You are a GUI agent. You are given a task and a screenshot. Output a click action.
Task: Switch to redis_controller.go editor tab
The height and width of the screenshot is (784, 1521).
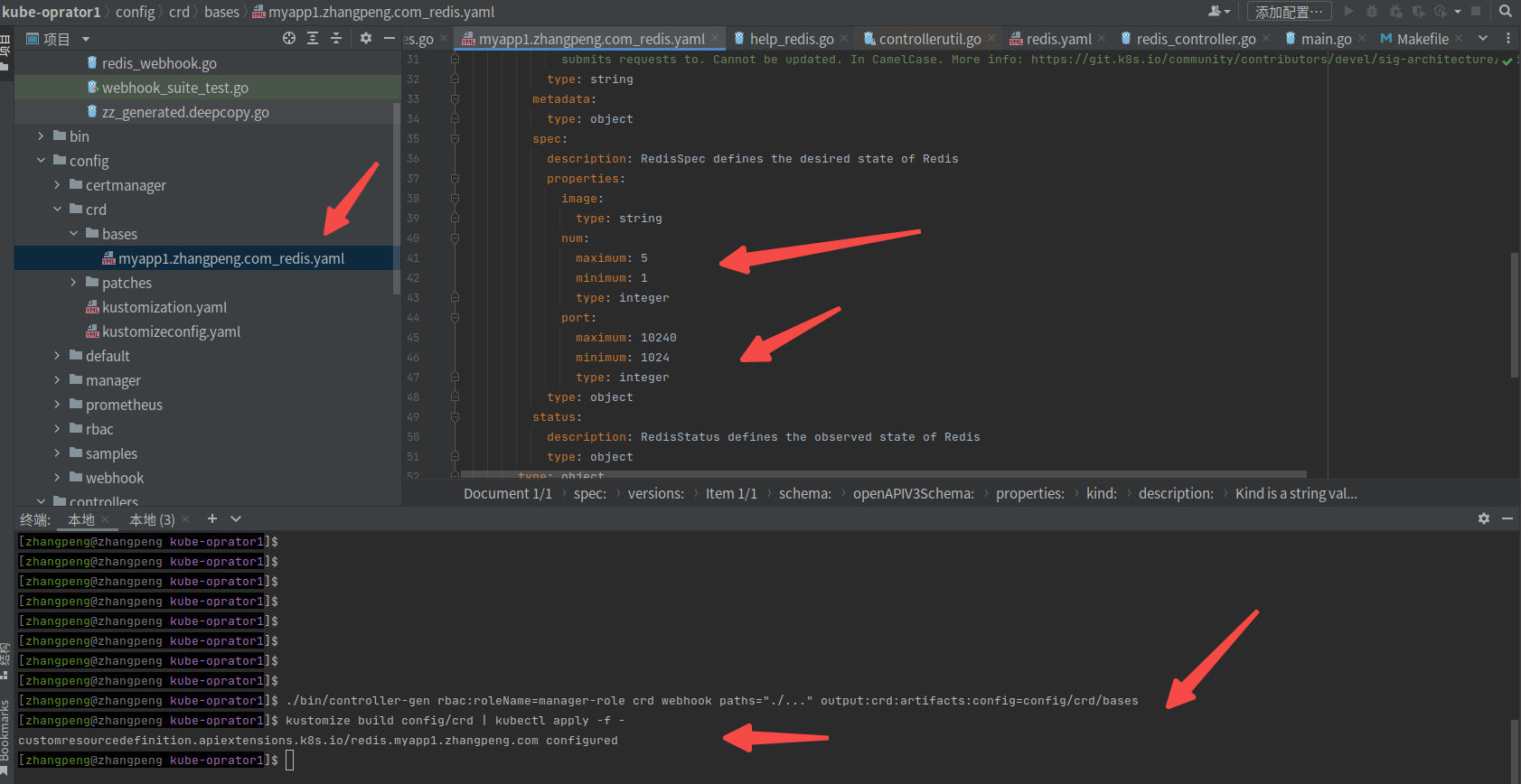click(1195, 39)
